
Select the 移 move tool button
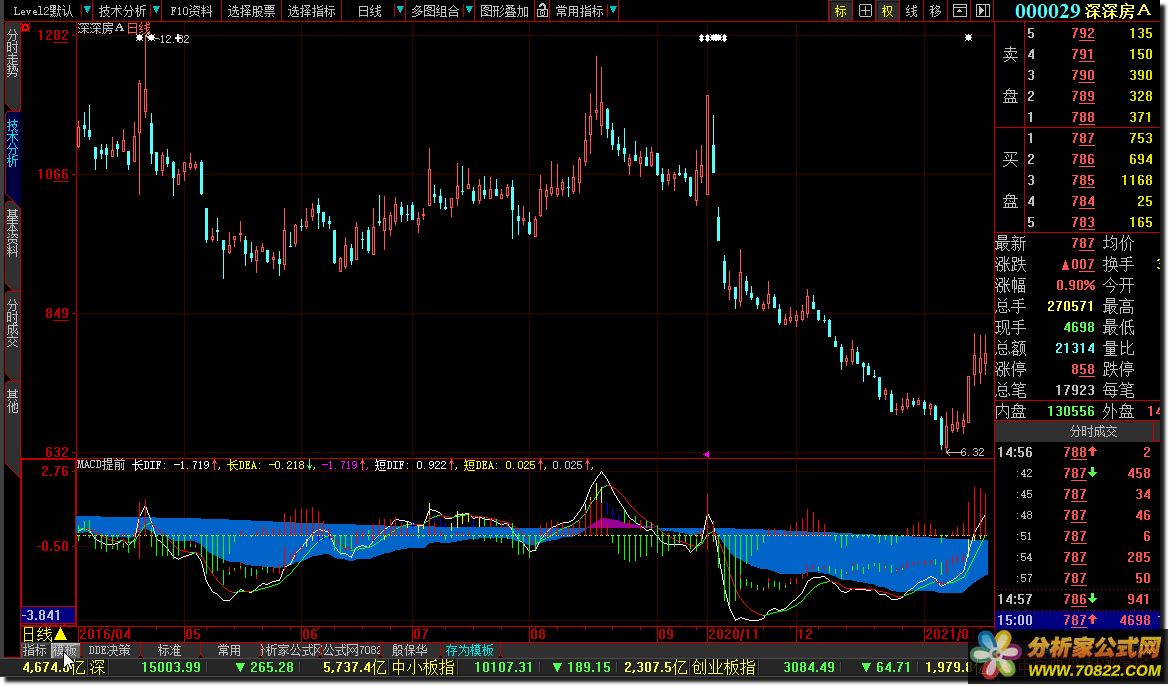(x=936, y=10)
